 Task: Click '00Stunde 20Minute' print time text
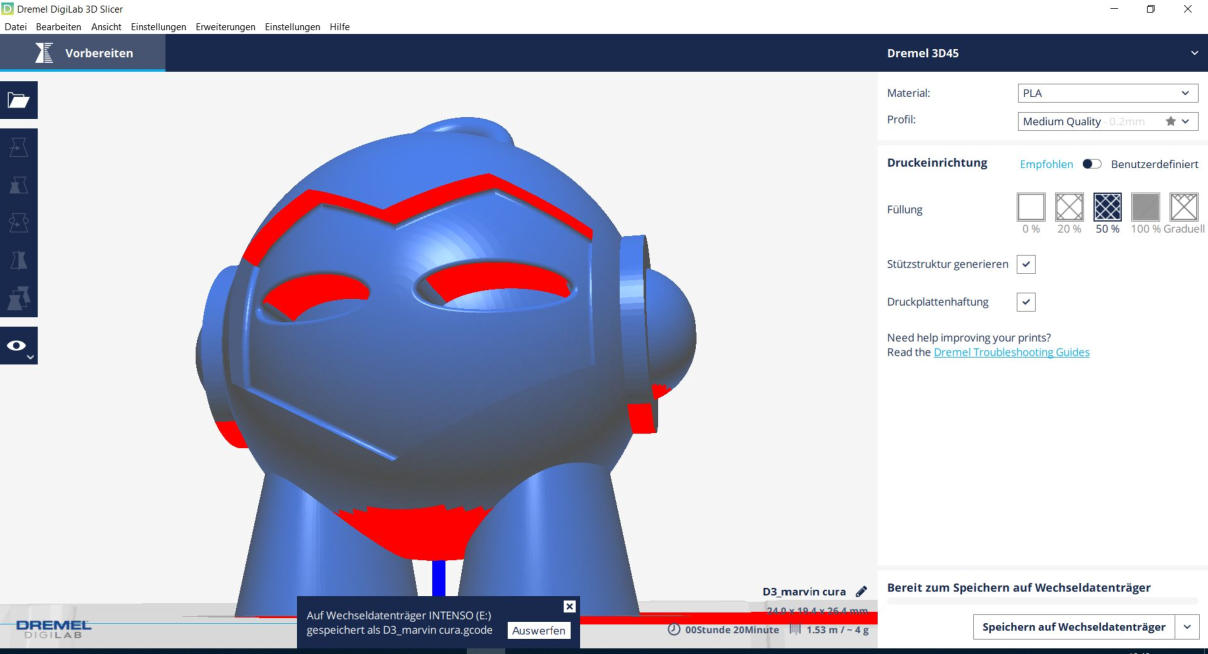pos(732,630)
